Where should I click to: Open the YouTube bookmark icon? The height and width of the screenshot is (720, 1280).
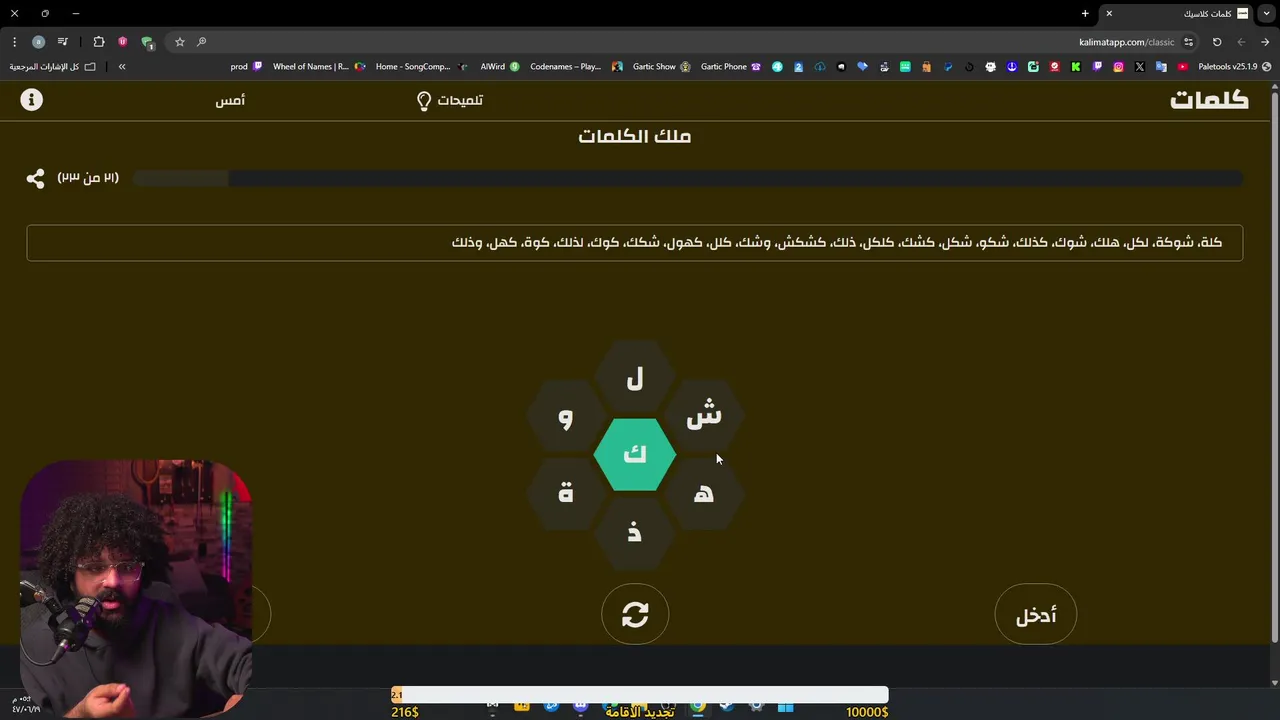[1183, 67]
